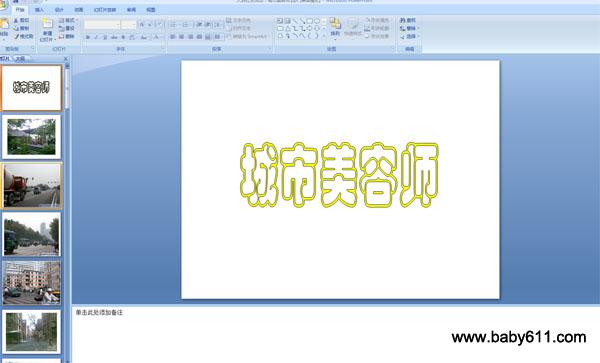Switch to the Outline (大纲) pane tab

point(20,59)
